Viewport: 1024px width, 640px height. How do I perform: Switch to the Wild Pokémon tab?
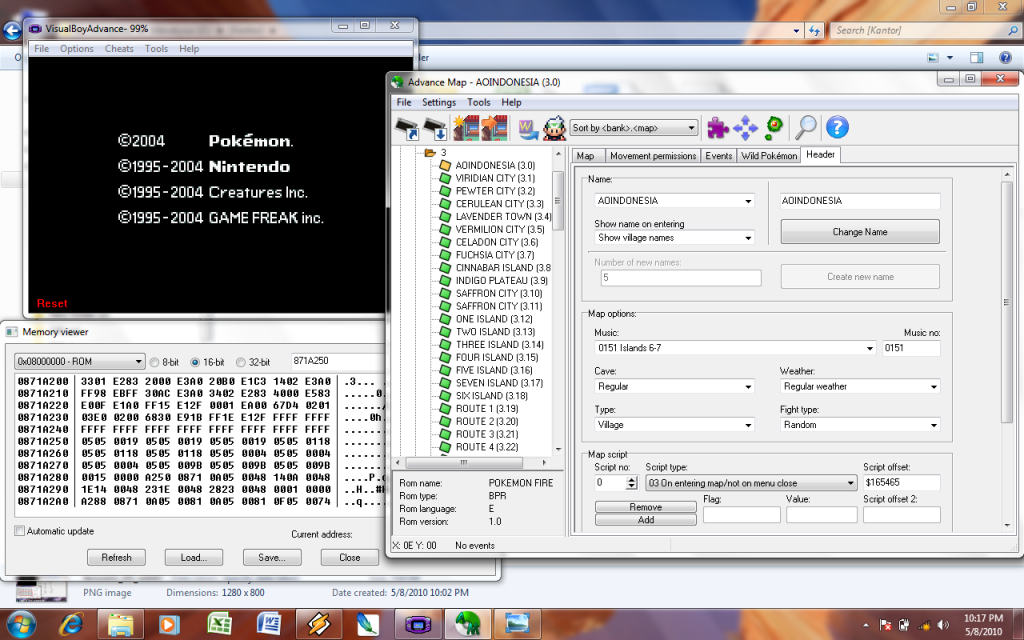769,155
